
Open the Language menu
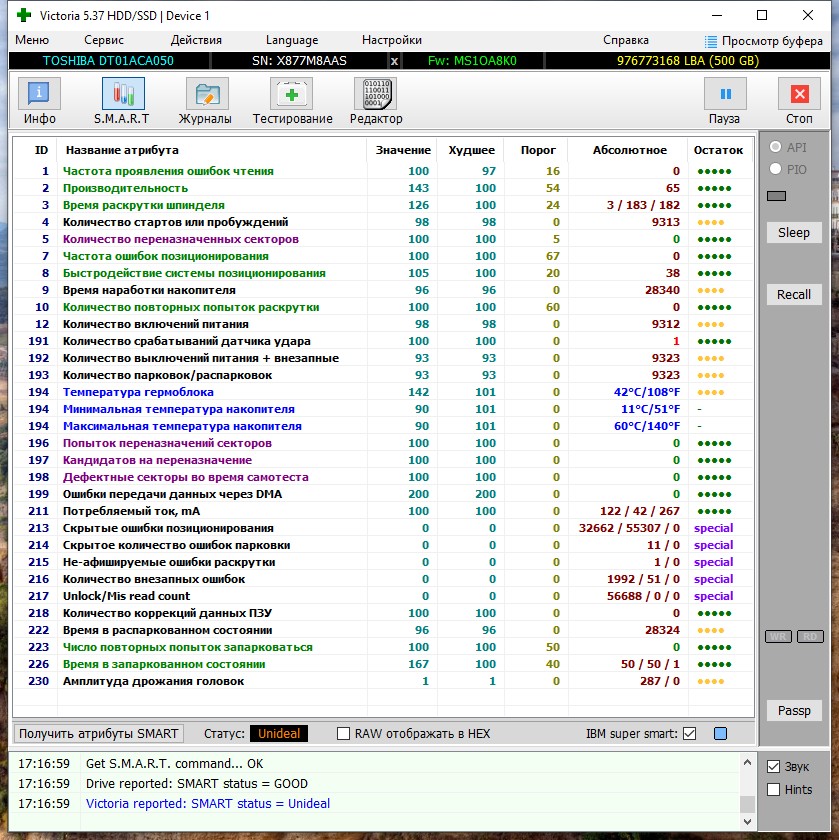(x=292, y=40)
